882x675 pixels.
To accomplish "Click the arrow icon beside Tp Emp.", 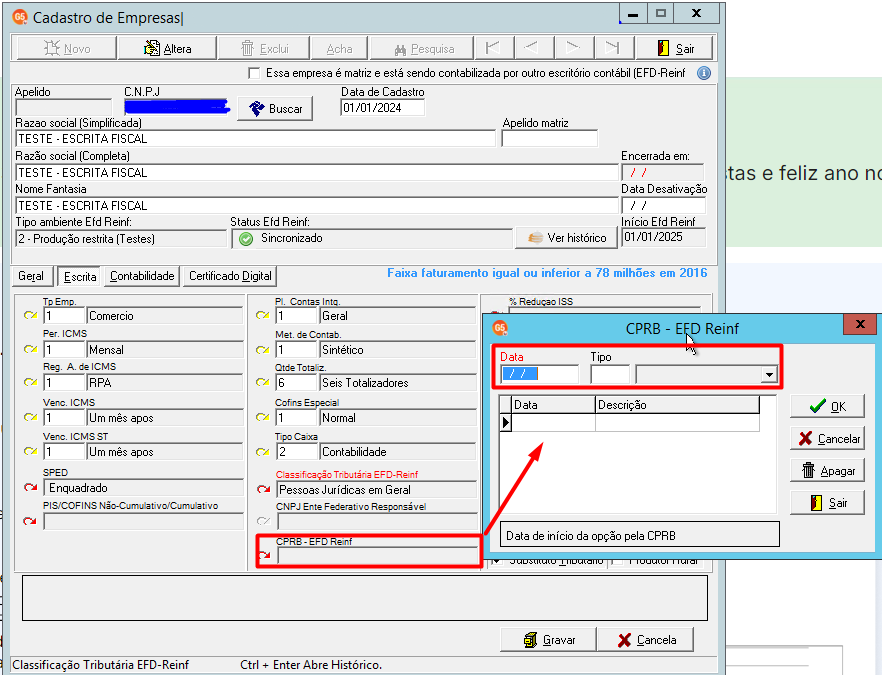I will (x=30, y=316).
